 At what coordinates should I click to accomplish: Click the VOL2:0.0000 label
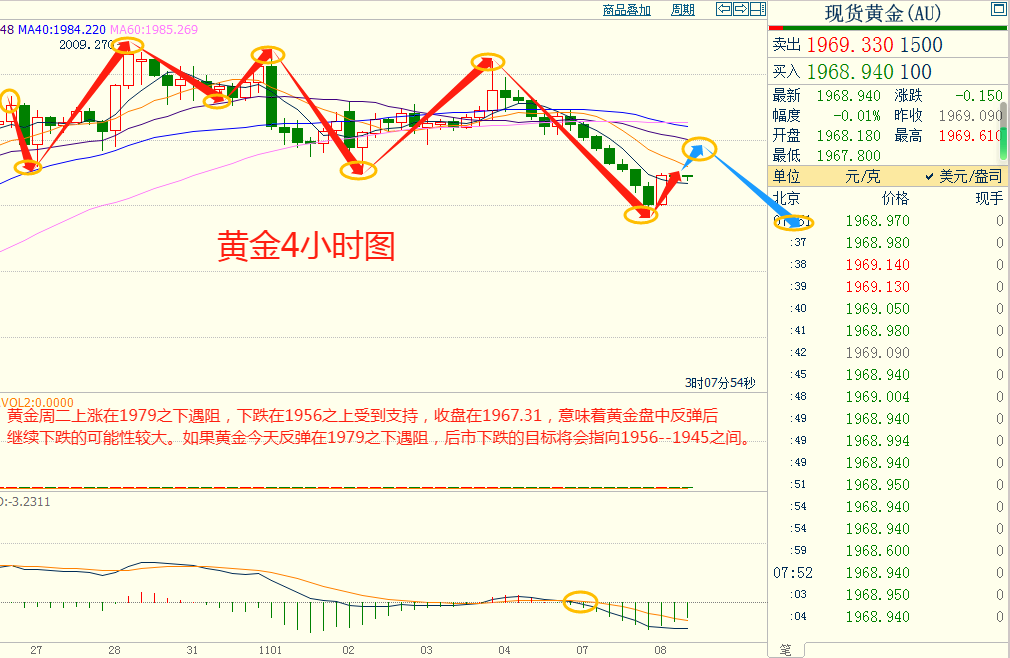(x=37, y=402)
